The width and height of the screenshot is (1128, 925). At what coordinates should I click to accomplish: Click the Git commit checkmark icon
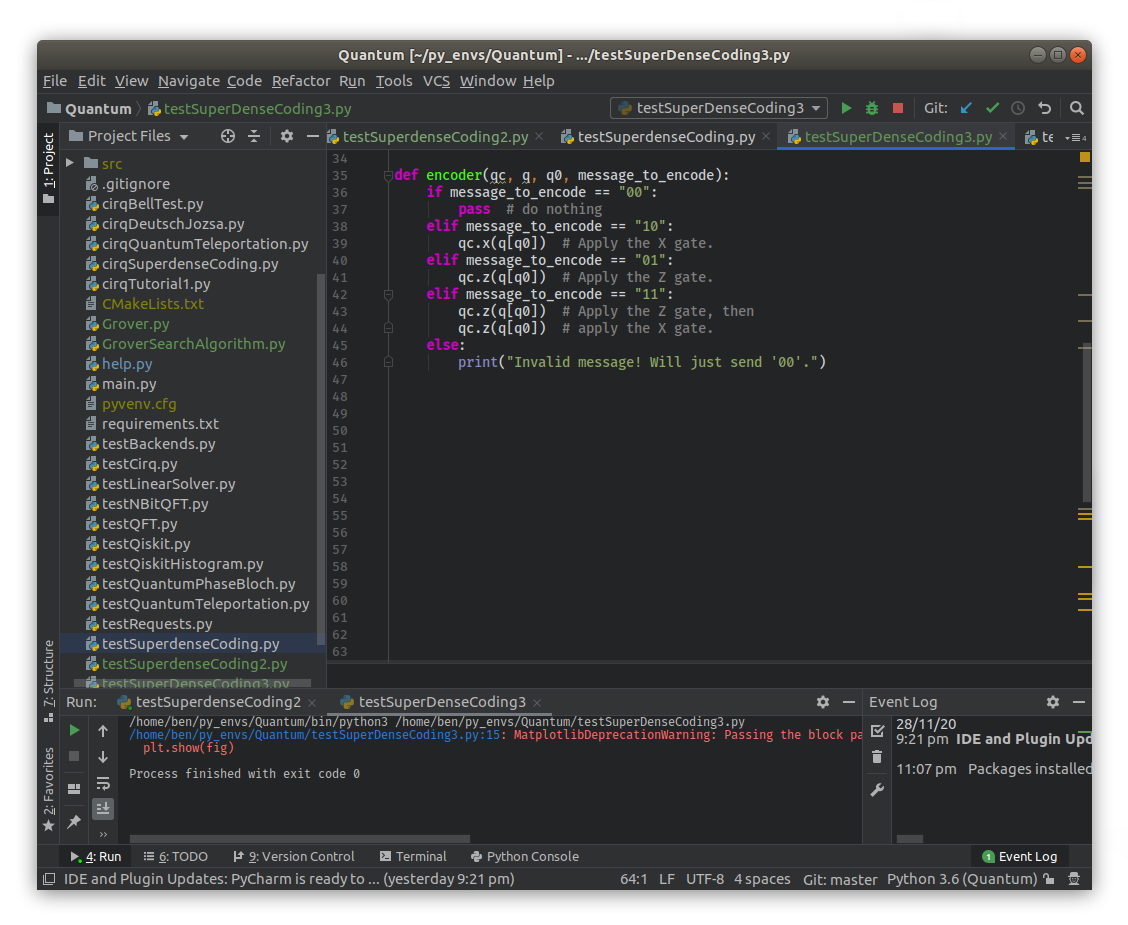(x=991, y=107)
